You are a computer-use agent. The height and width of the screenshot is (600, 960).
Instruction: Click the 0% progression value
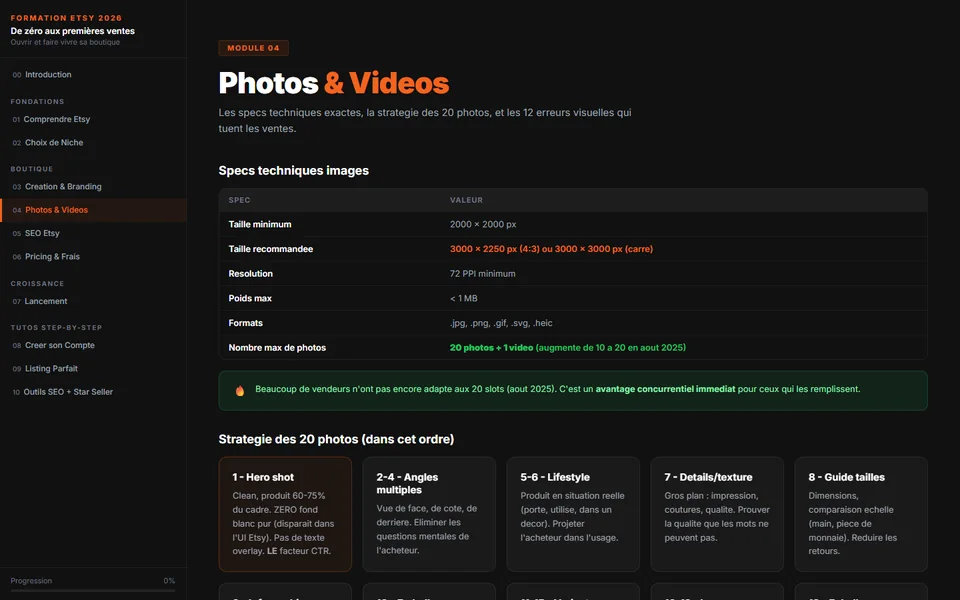[x=169, y=580]
